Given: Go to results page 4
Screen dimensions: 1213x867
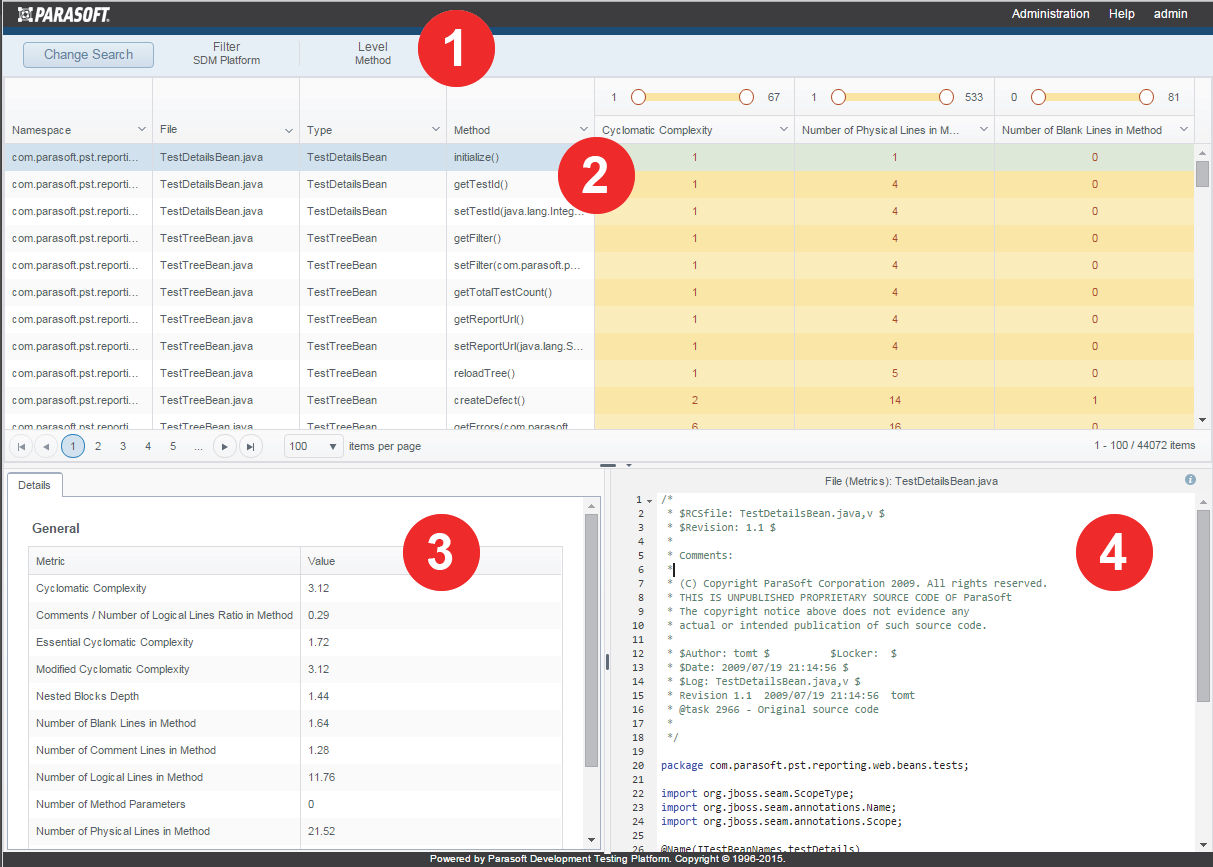Looking at the screenshot, I should 148,446.
